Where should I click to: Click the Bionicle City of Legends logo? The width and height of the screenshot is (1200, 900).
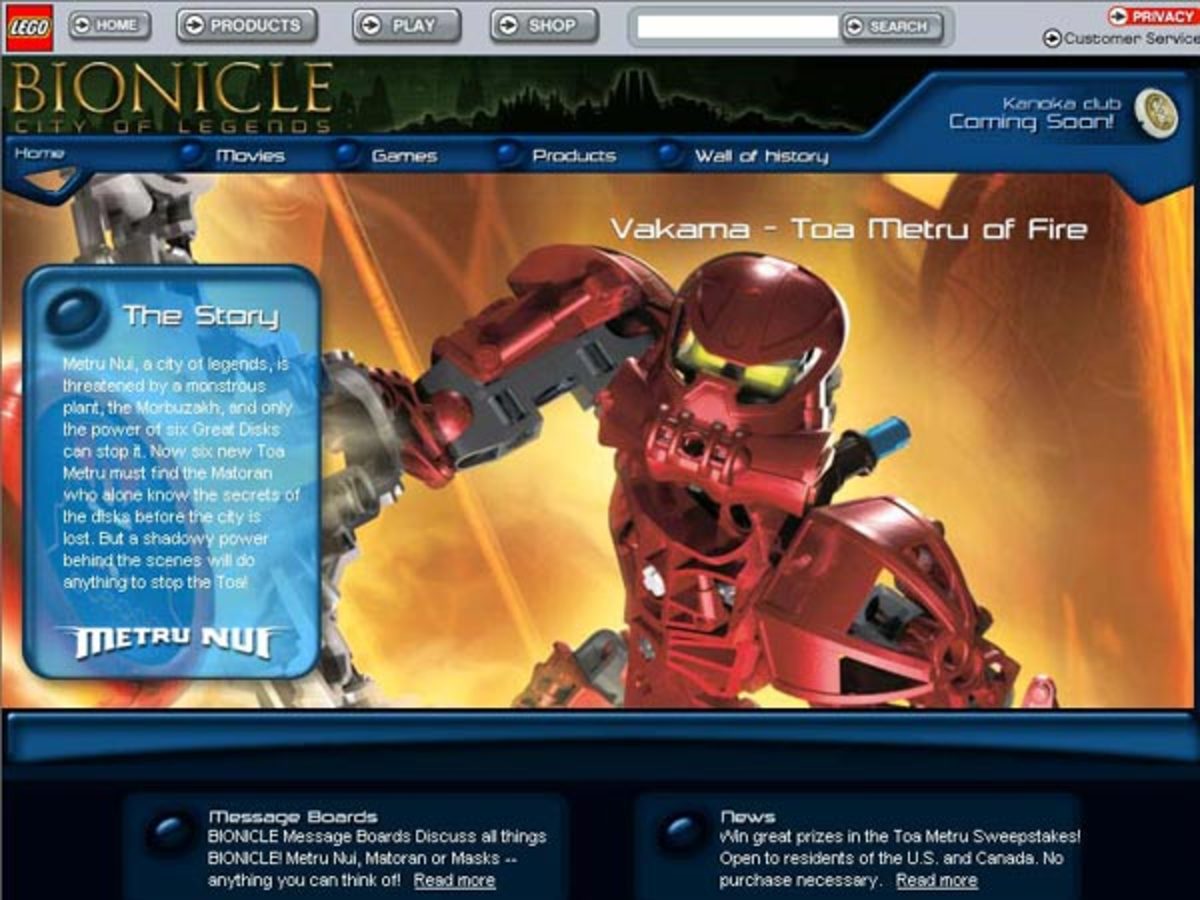pos(172,97)
